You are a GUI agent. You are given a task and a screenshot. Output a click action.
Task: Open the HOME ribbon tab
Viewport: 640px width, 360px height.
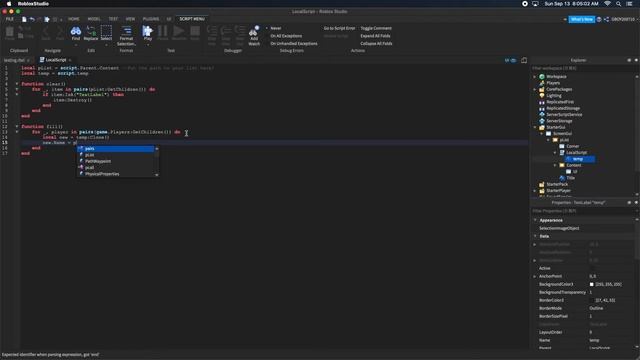(73, 19)
